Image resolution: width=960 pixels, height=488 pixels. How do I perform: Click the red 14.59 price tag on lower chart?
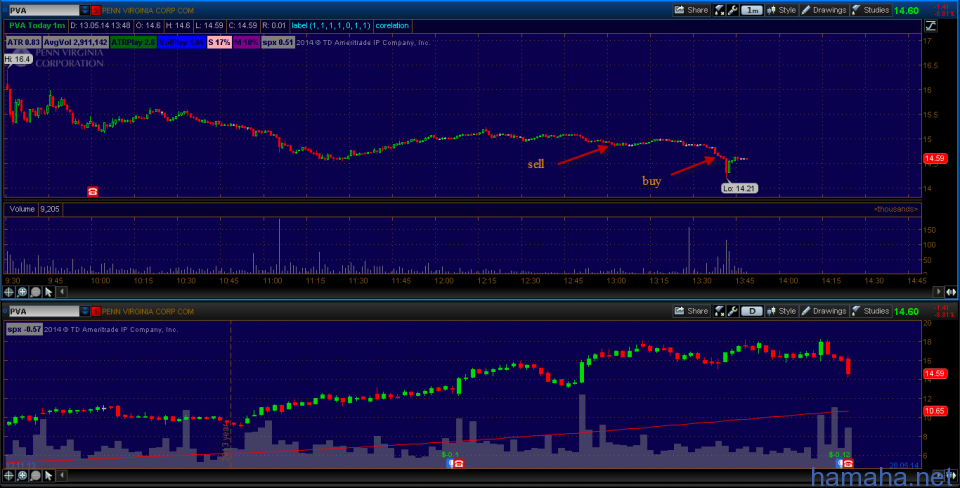(934, 374)
